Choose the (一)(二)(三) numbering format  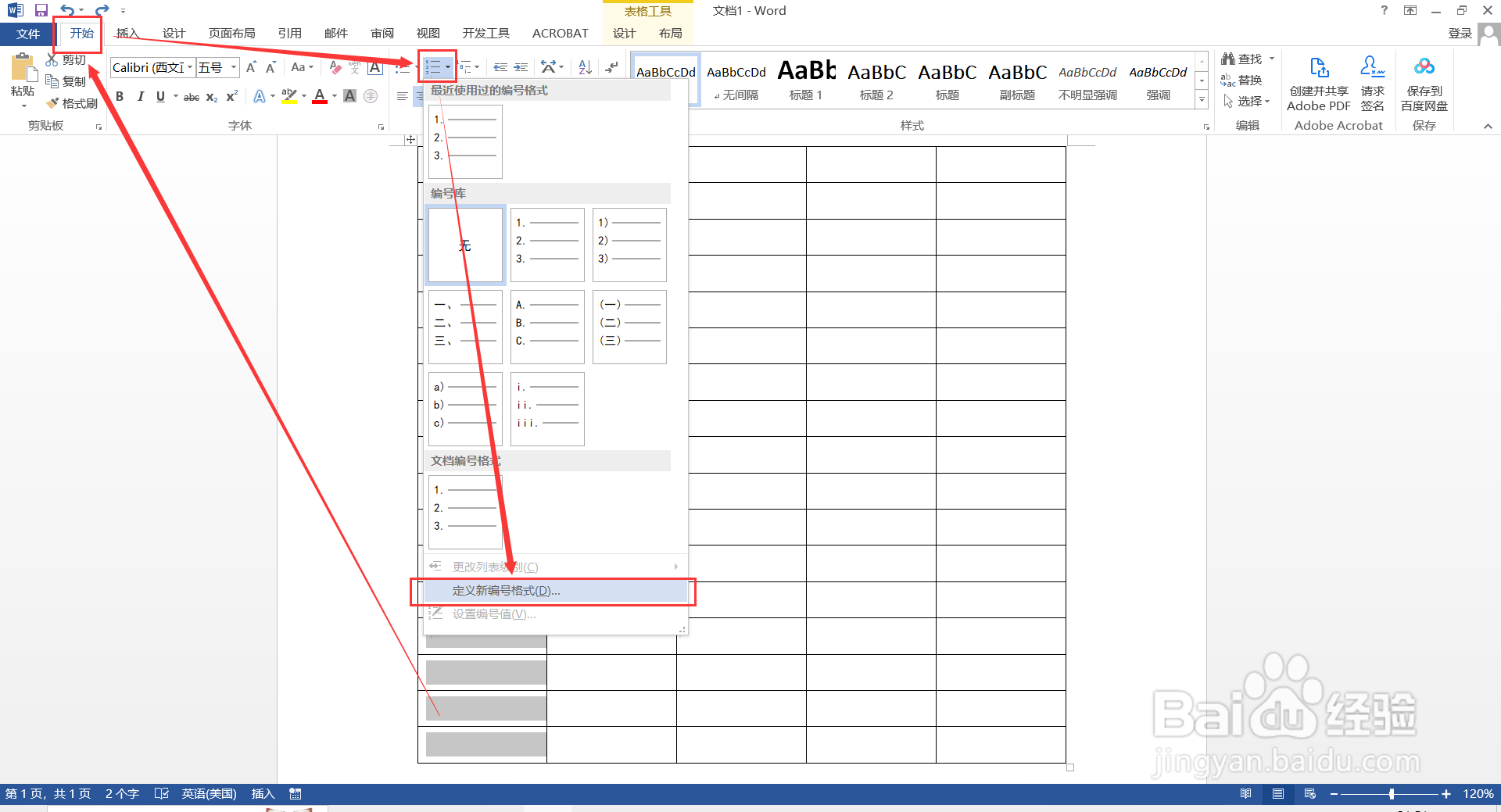coord(629,327)
